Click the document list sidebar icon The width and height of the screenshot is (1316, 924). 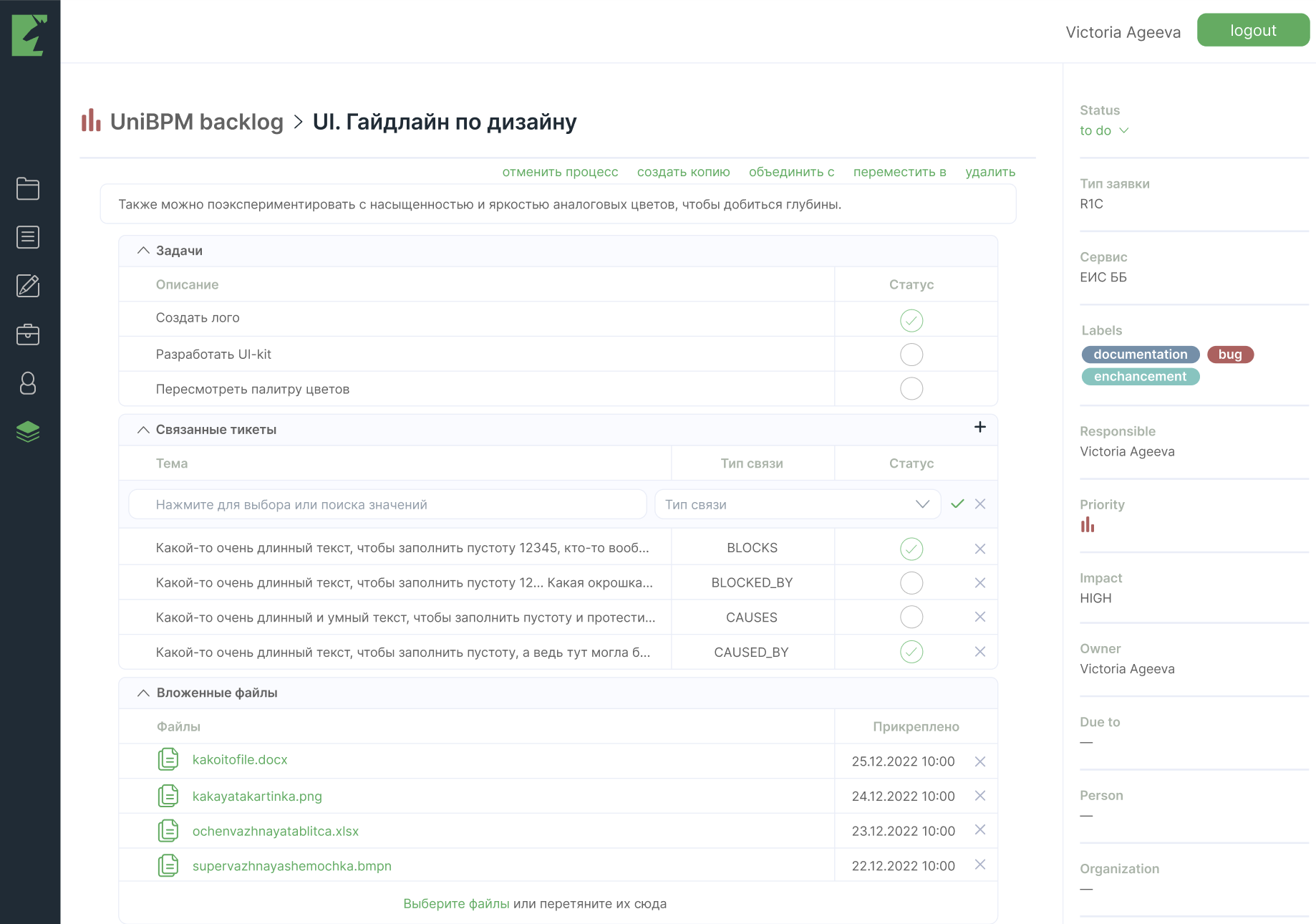(28, 237)
